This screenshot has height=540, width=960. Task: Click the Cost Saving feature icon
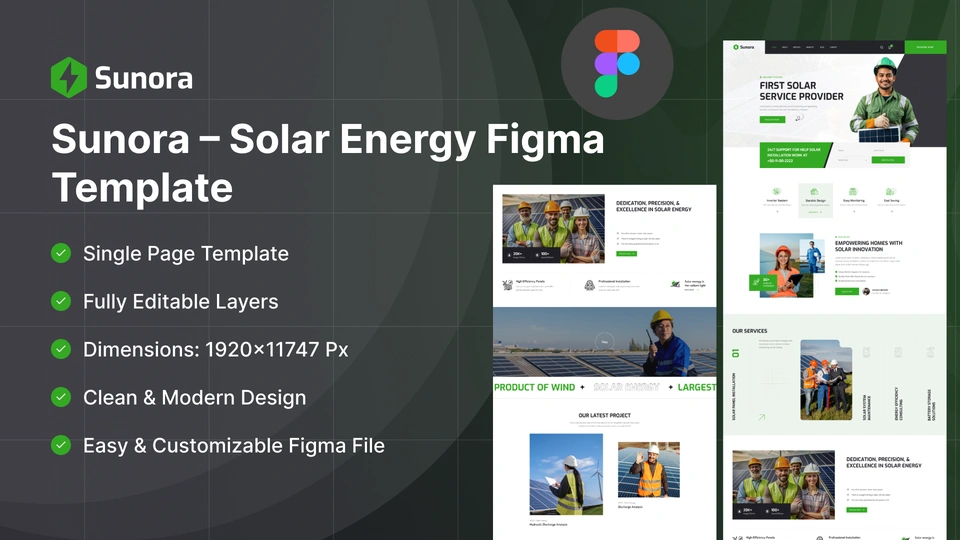[891, 192]
